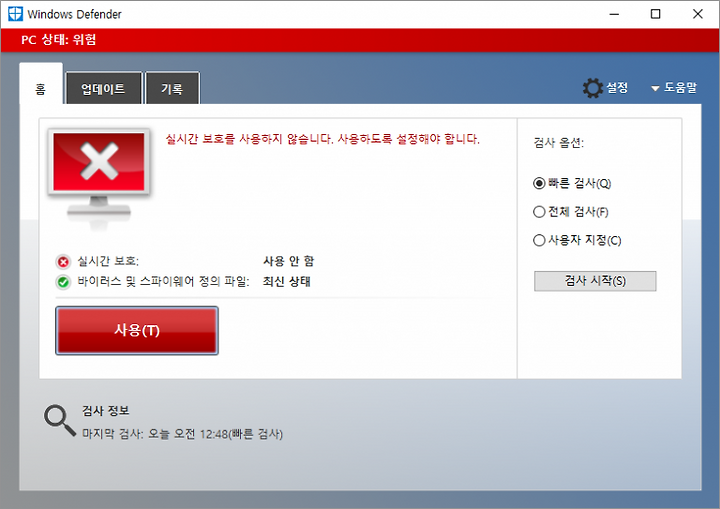Open 설정 text link
Screen dimensions: 720x509
click(617, 87)
